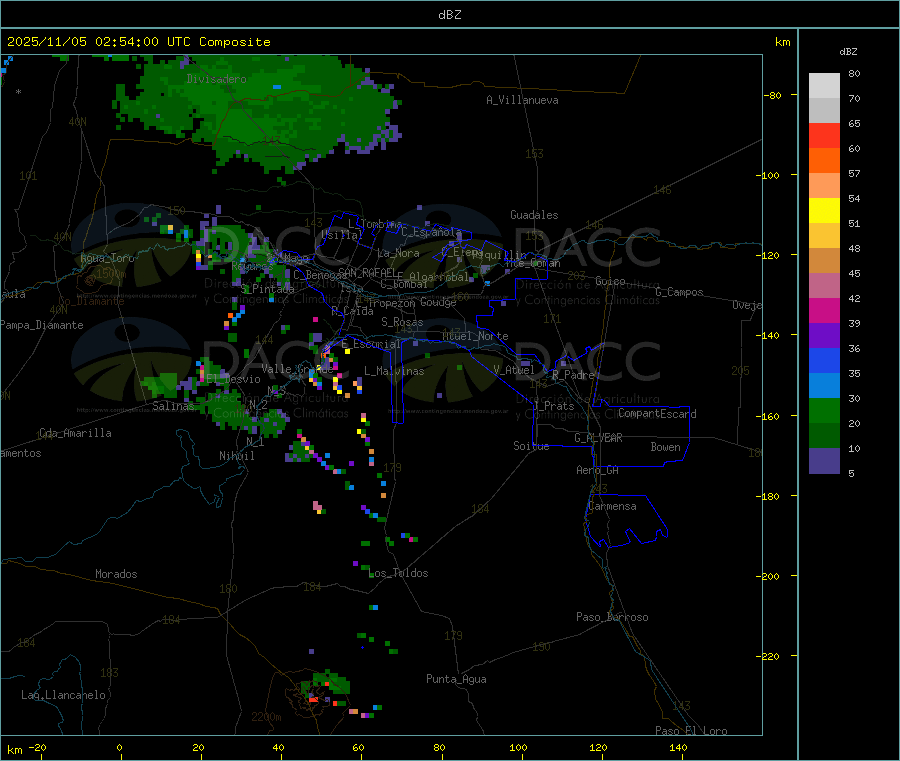Click the timestamp '2025/11/05 02:54:00 UTC Composite'
Image resolution: width=900 pixels, height=761 pixels.
138,42
